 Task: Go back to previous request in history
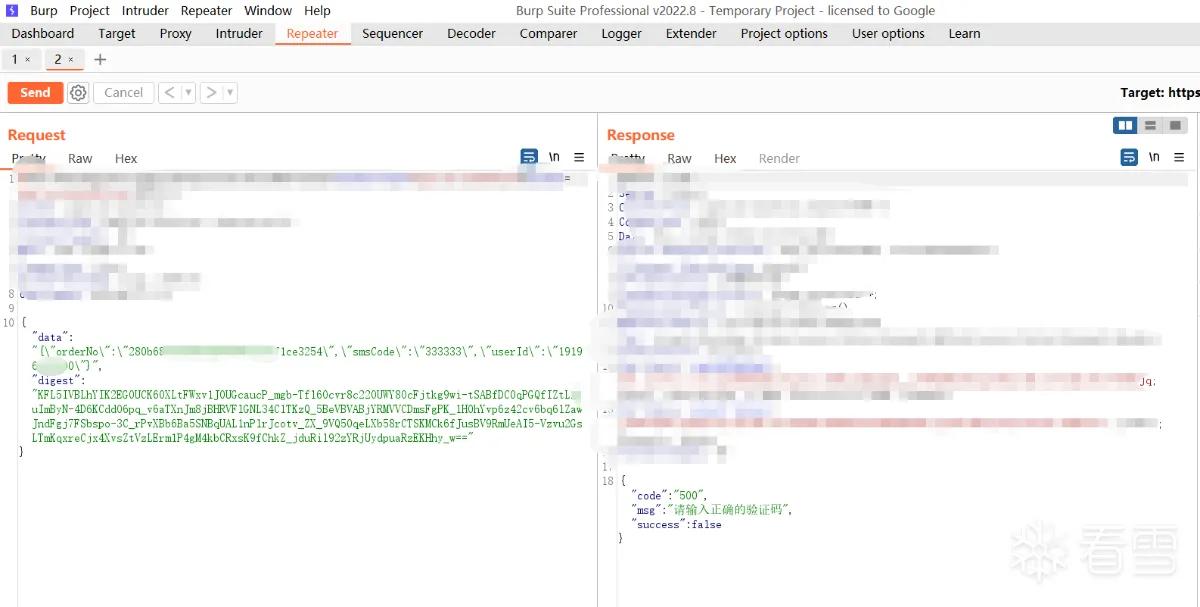[168, 93]
